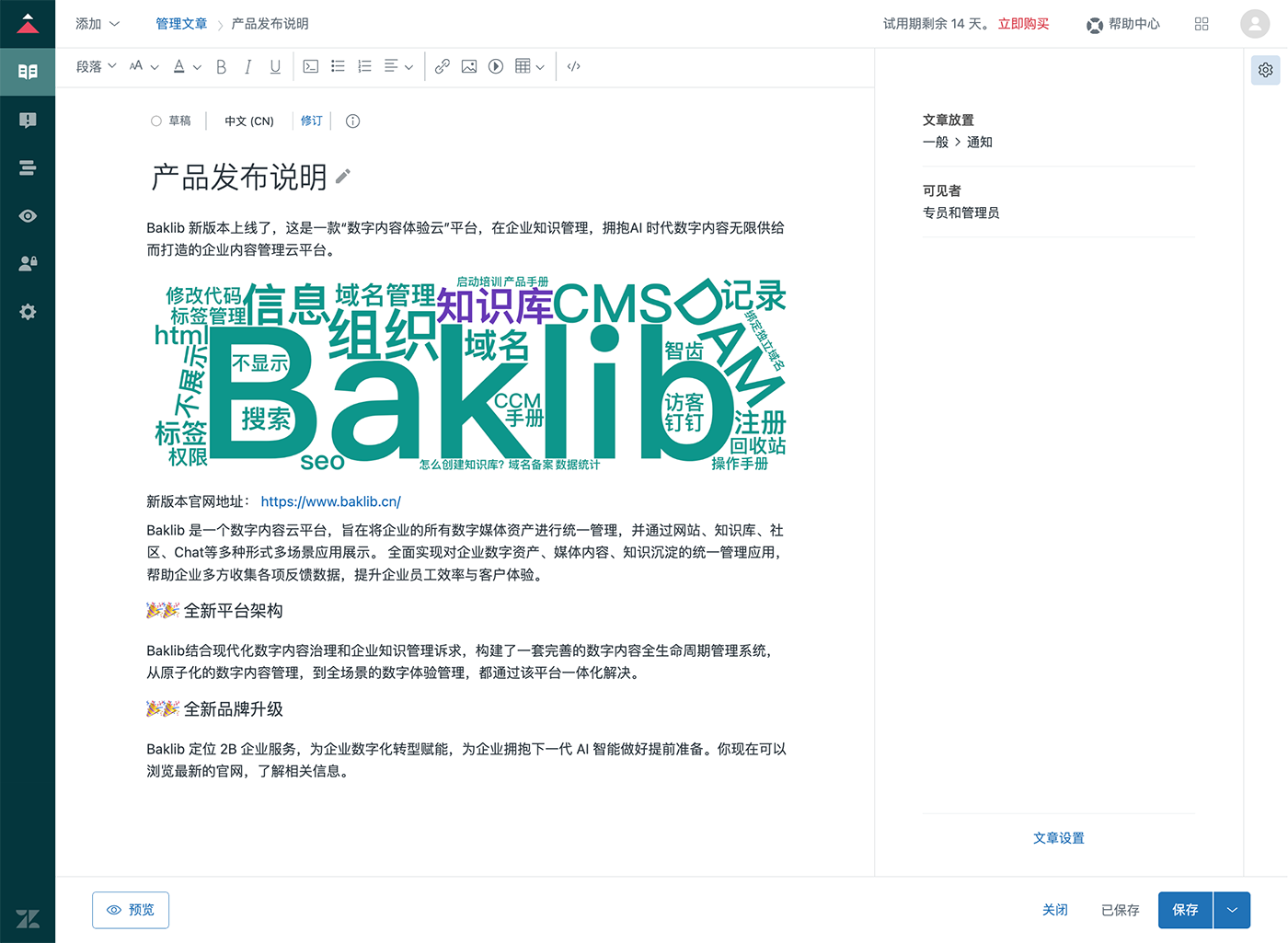1288x943 pixels.
Task: Insert a hyperlink from the toolbar
Action: point(443,66)
